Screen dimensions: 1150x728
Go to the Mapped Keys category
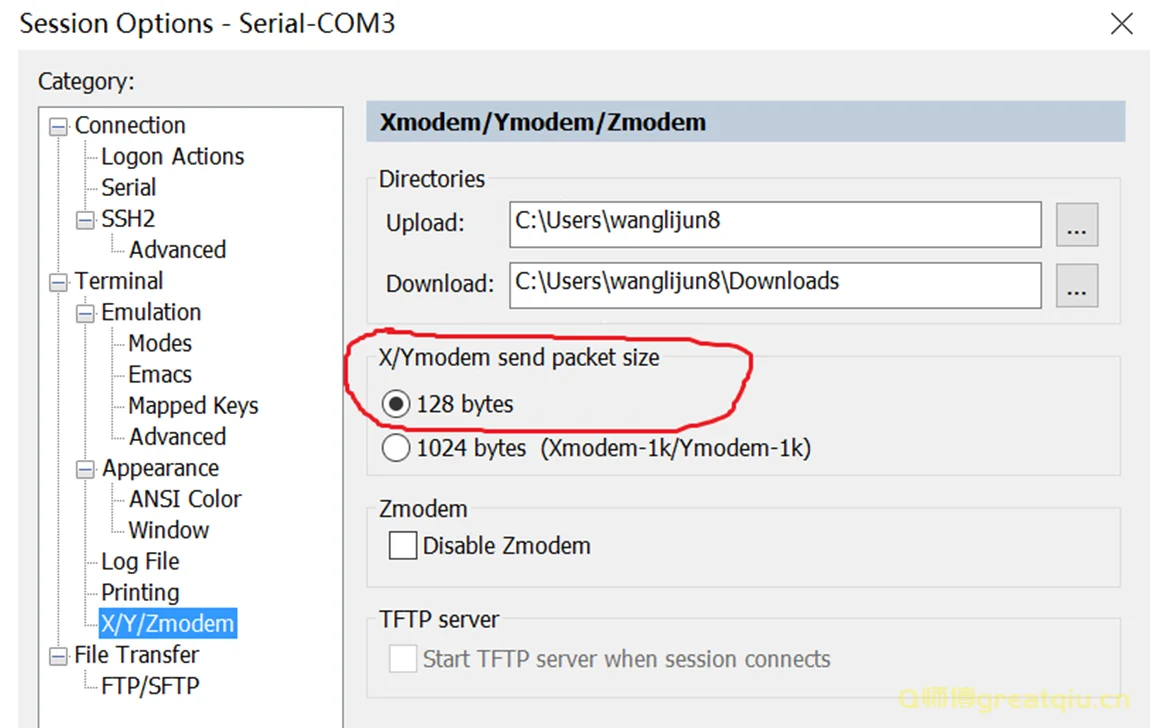click(x=193, y=406)
